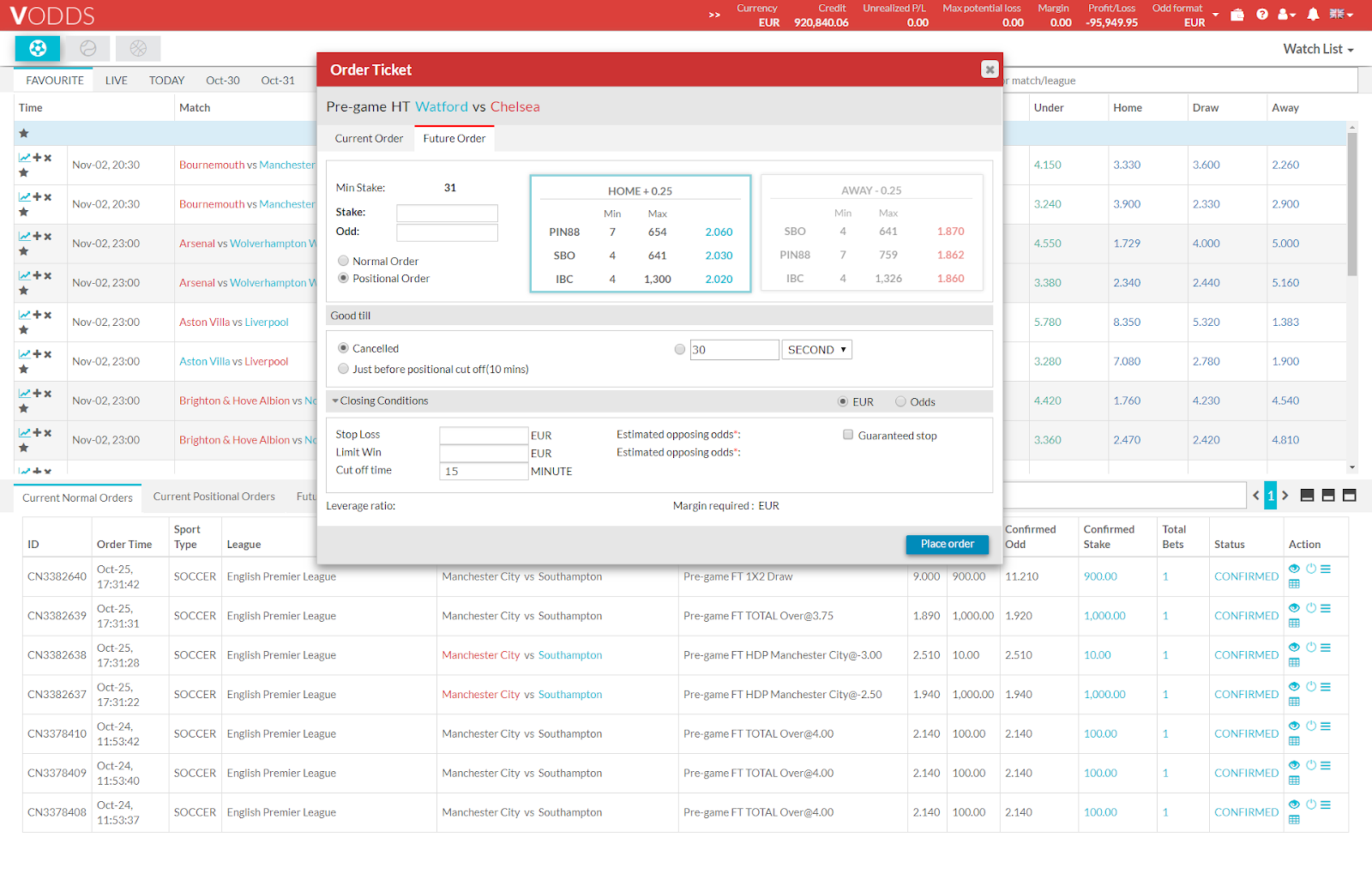
Task: Open the SECOND time unit dropdown
Action: pos(816,350)
